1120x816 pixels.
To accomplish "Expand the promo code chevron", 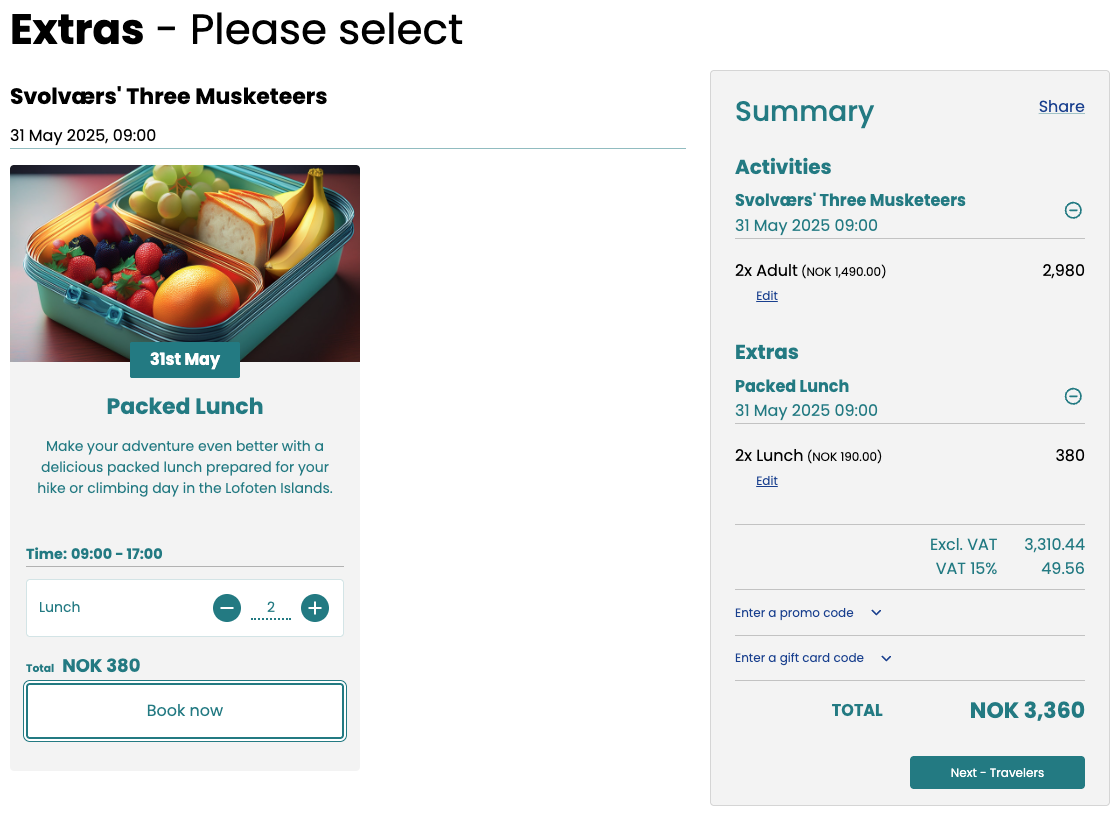I will tap(877, 613).
